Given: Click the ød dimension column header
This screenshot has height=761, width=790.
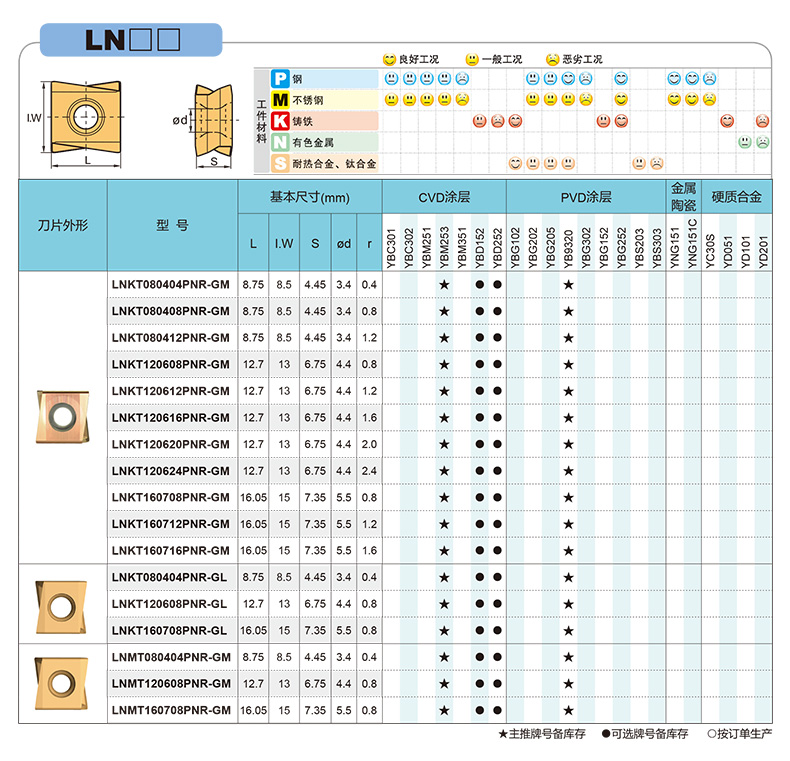Looking at the screenshot, I should (x=344, y=243).
